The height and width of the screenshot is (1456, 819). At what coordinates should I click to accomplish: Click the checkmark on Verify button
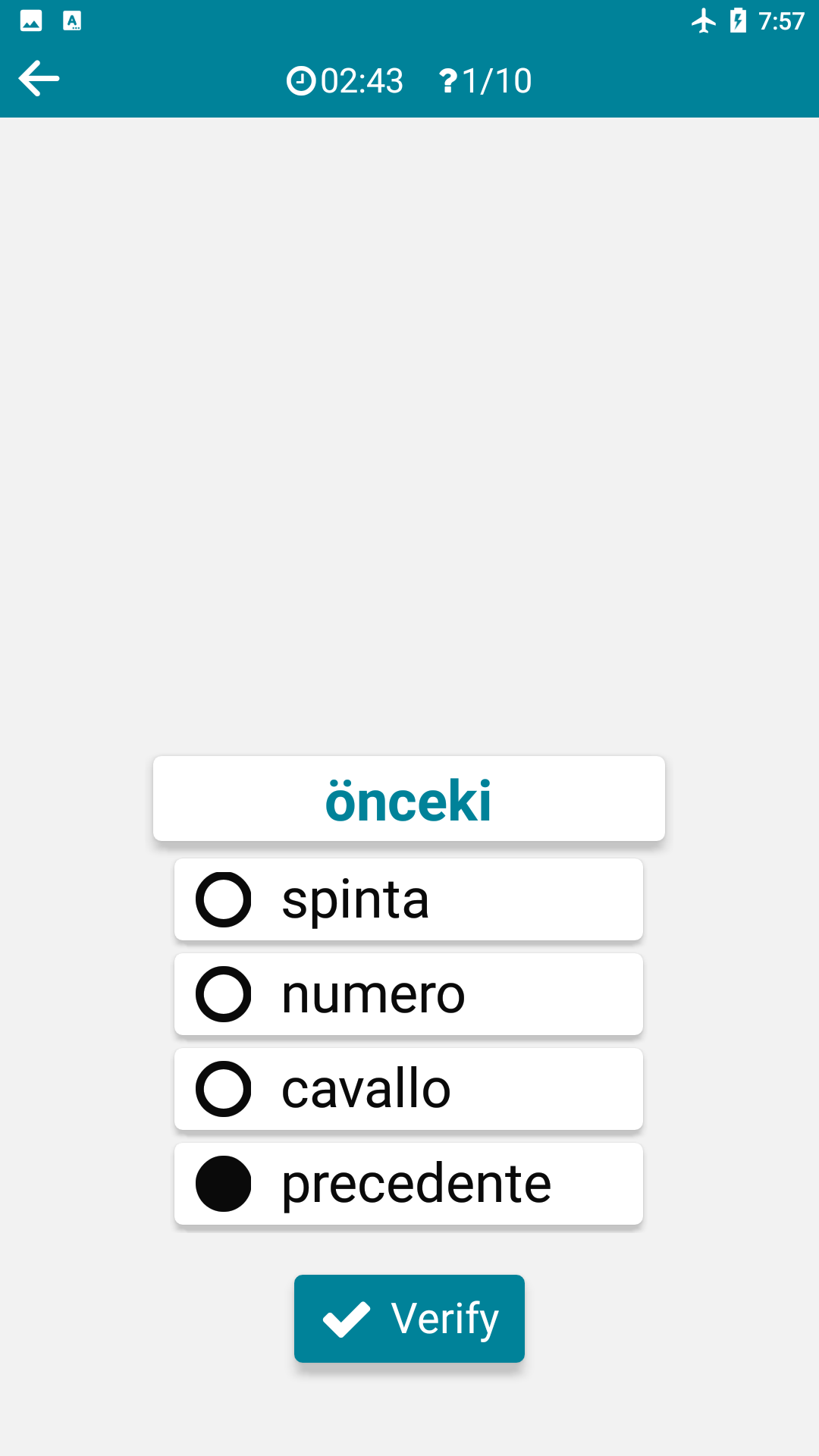click(x=347, y=1319)
